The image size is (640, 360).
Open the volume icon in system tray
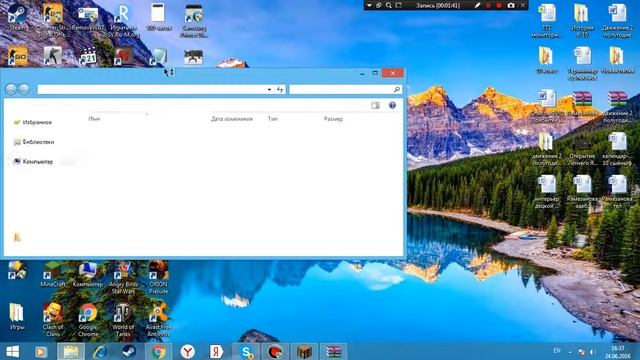coord(592,351)
